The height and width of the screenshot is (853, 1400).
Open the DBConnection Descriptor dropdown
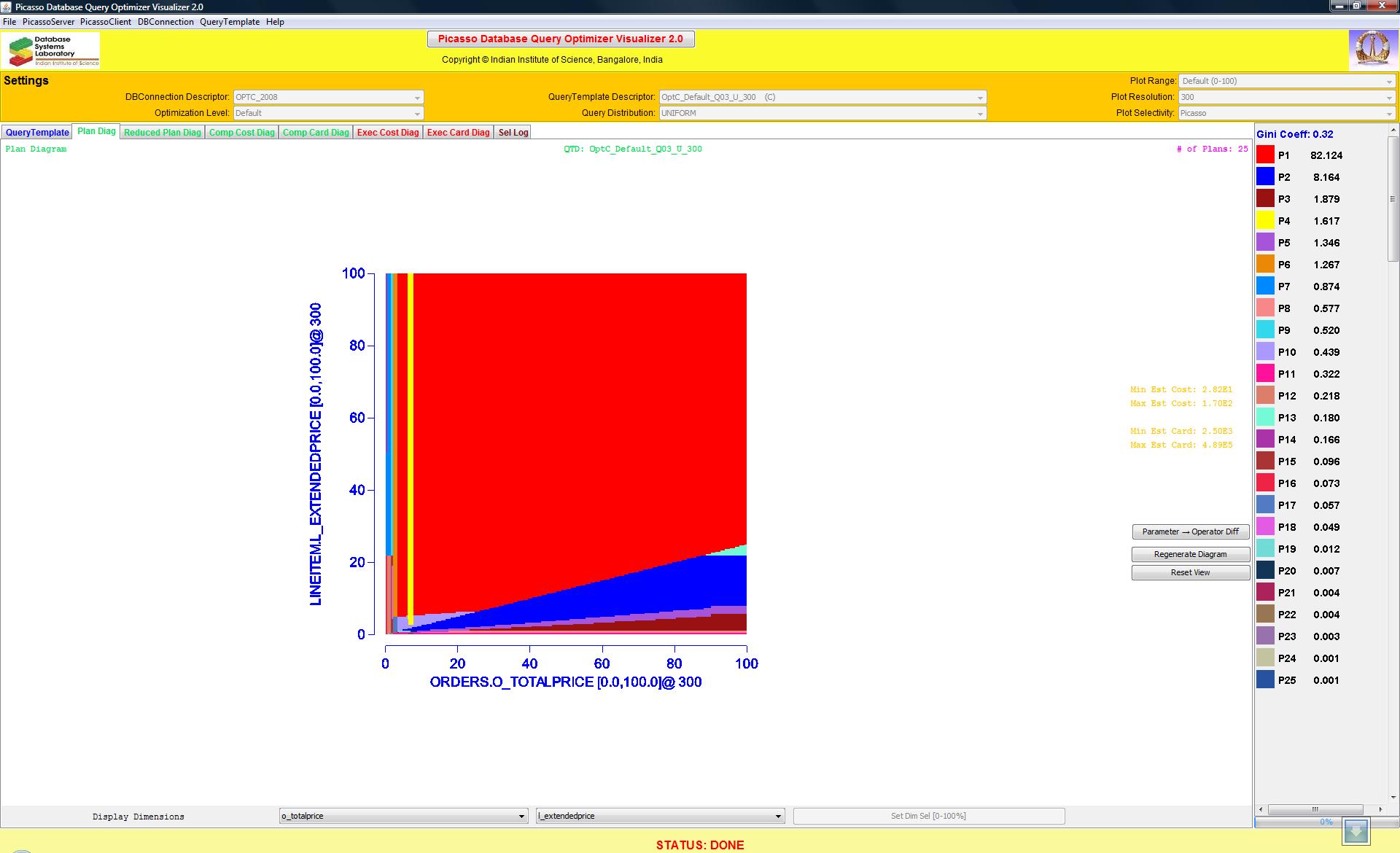coord(328,97)
